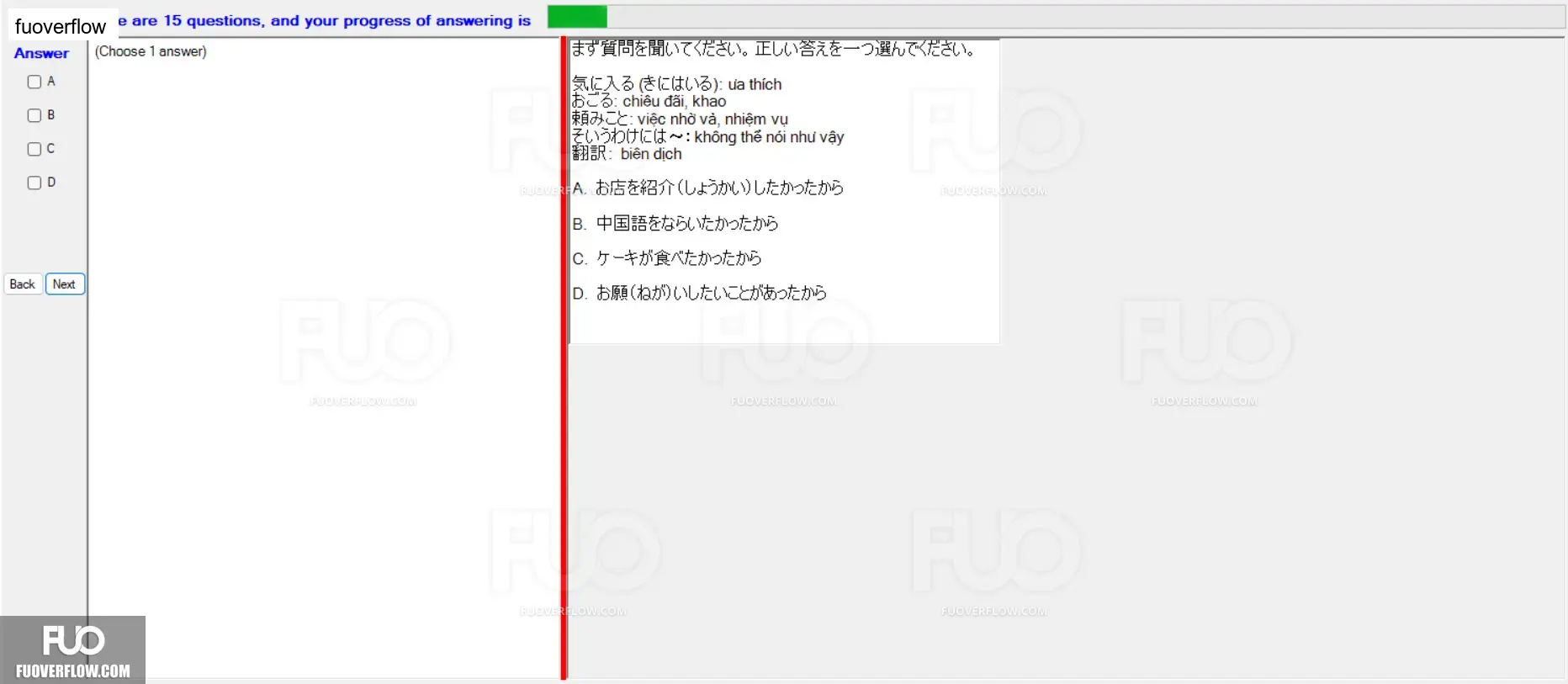Go to the next question with Next
This screenshot has width=1568, height=684.
click(x=65, y=284)
